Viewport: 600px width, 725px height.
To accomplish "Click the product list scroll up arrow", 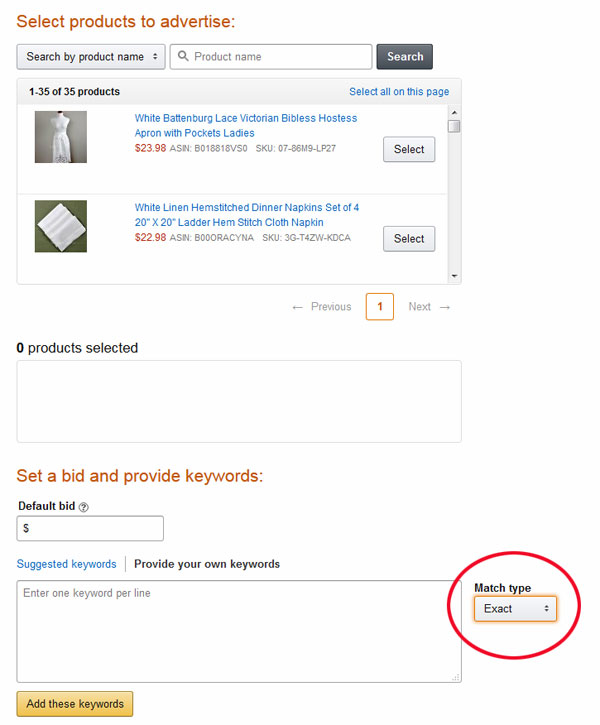I will [454, 112].
